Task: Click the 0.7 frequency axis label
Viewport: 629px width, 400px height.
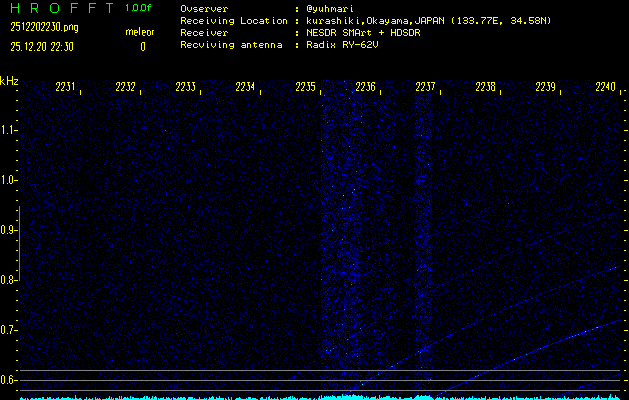Action: pyautogui.click(x=9, y=330)
